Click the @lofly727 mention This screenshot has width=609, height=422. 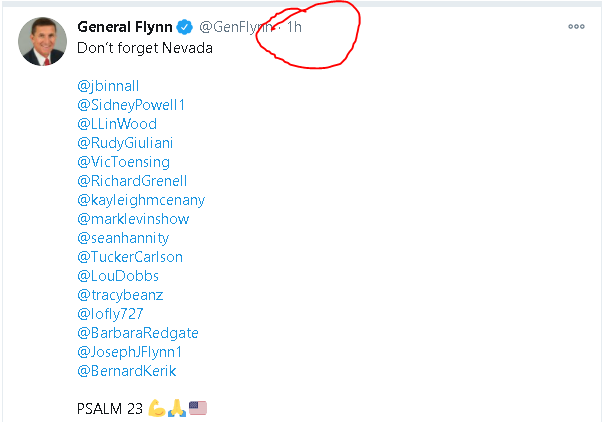[110, 314]
